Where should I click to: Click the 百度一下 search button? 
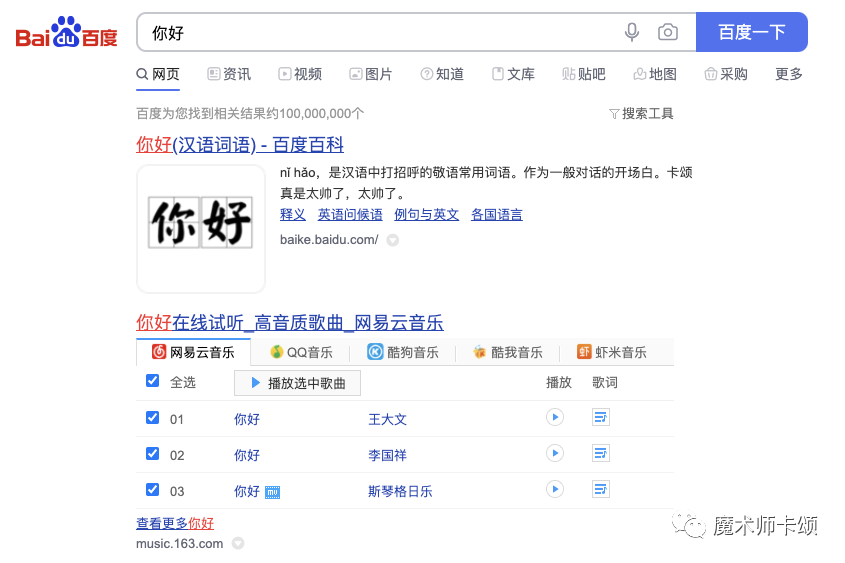pyautogui.click(x=752, y=32)
